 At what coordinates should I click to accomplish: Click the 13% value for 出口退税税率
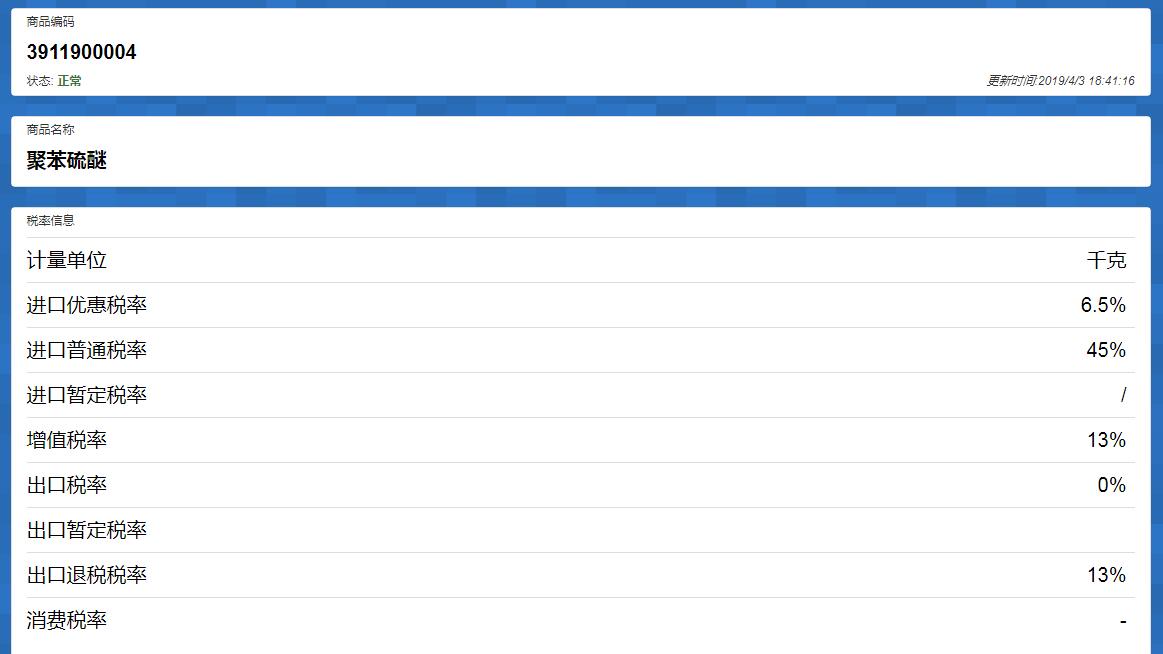point(1106,575)
